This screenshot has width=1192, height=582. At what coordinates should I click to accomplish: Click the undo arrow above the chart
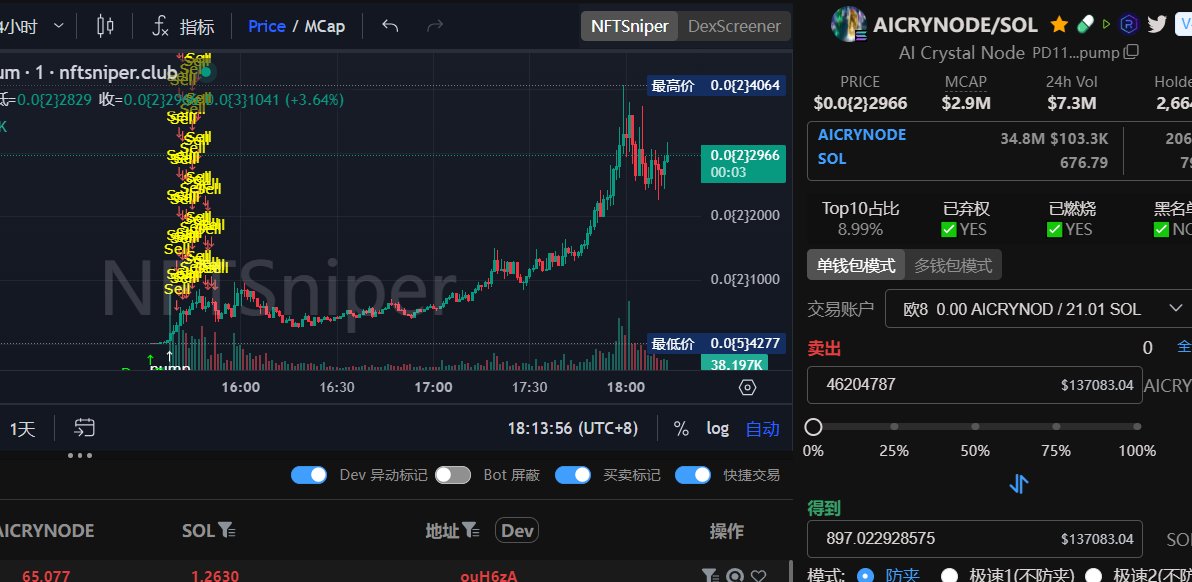[390, 26]
